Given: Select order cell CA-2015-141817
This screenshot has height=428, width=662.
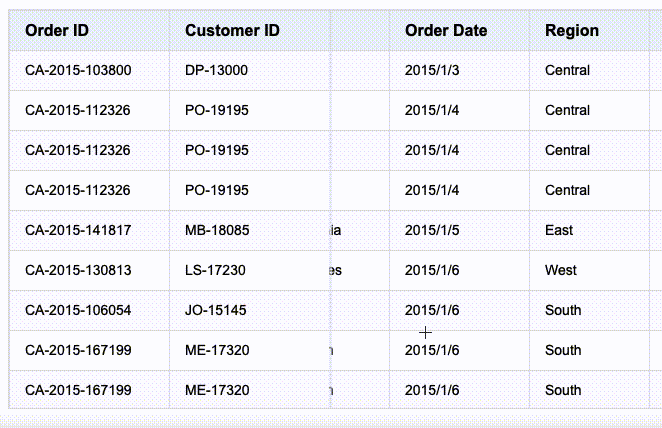Looking at the screenshot, I should click(78, 230).
